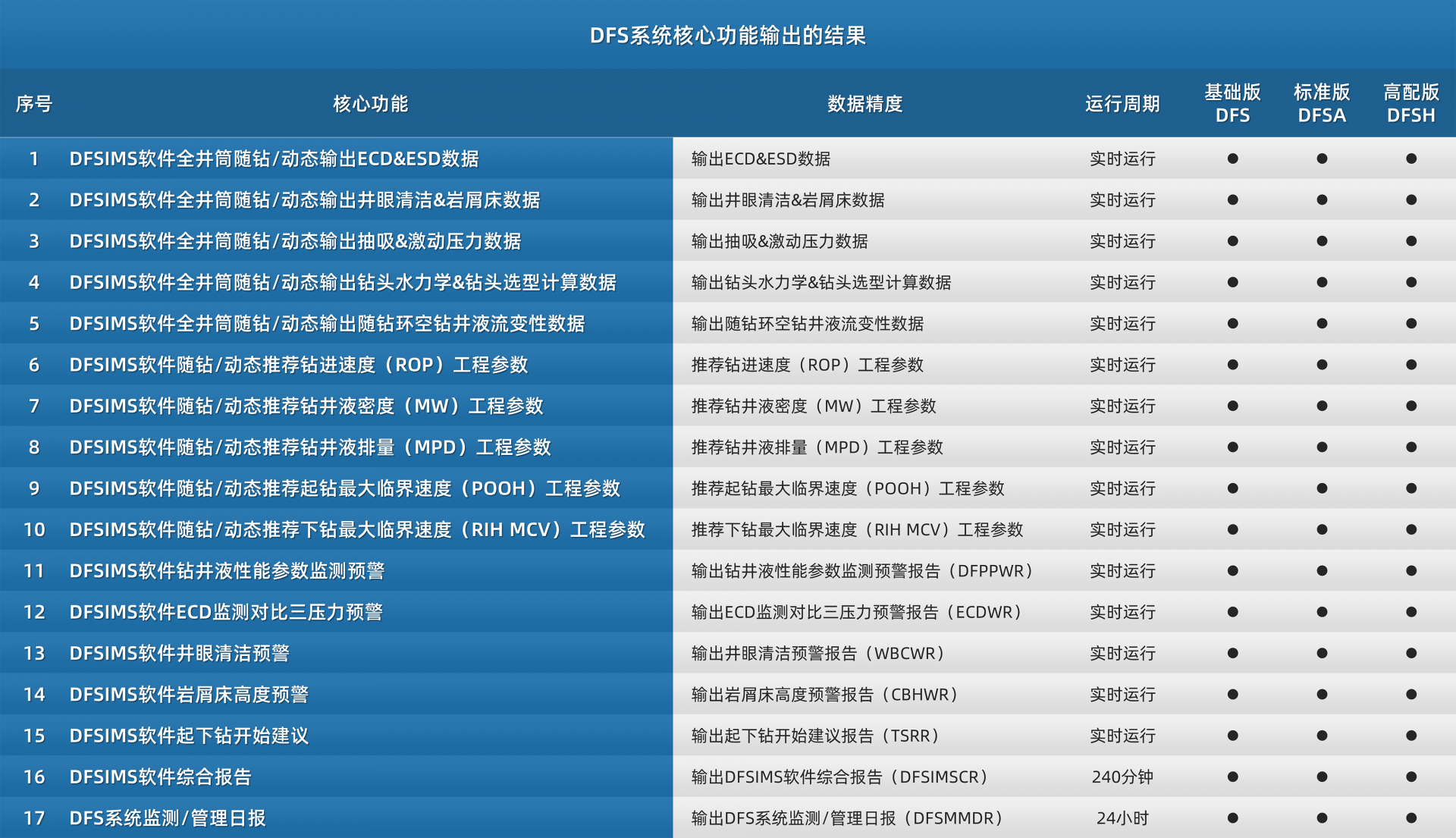Click the WBCWR report cell

(820, 653)
